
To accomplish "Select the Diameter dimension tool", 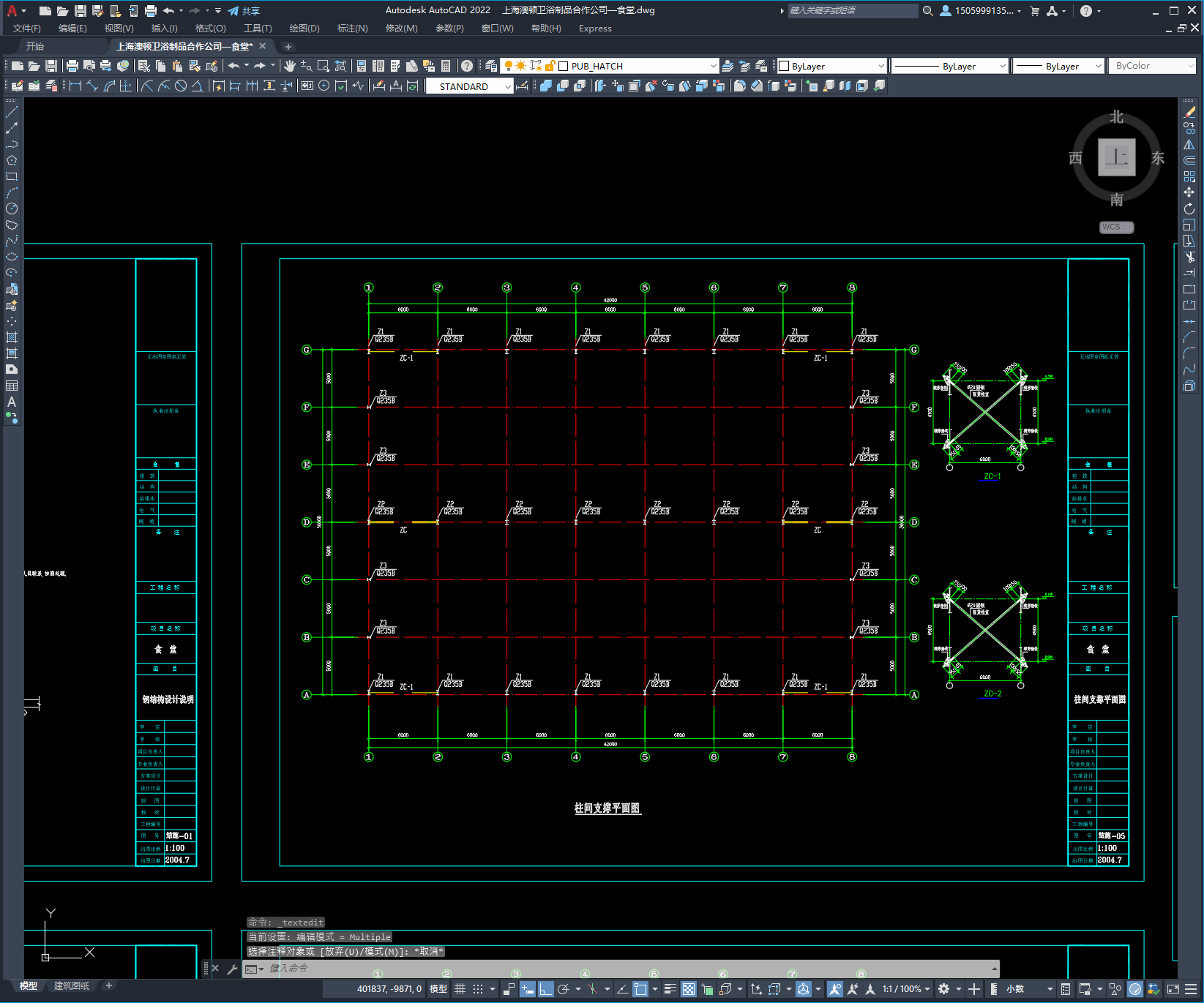I will 180,86.
